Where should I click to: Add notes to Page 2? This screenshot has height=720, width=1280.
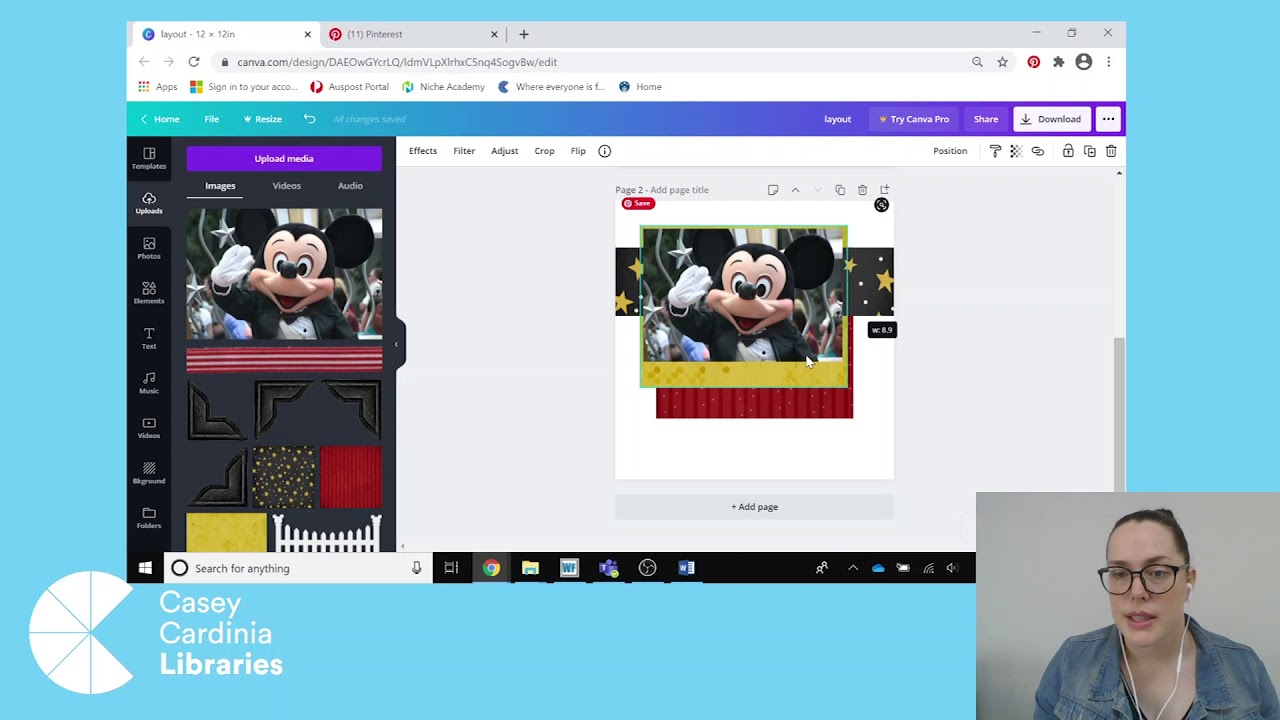coord(773,190)
